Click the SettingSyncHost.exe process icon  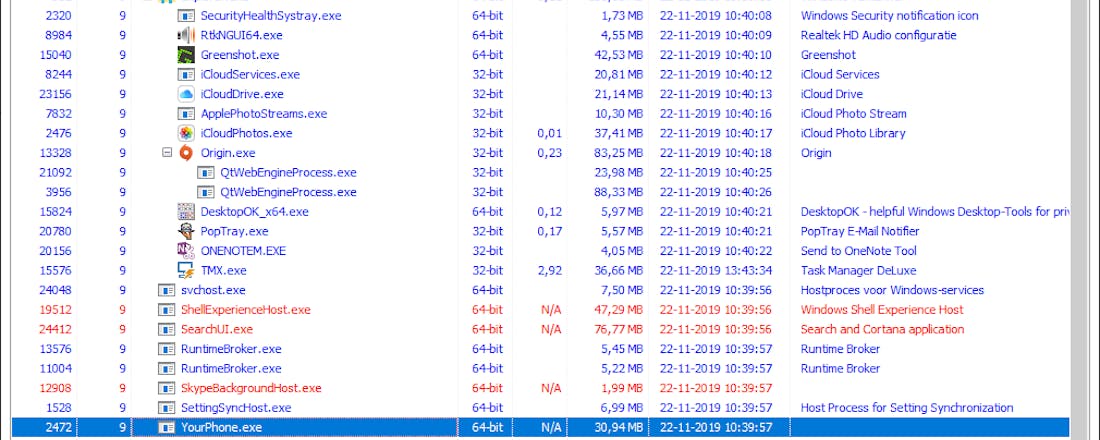click(x=166, y=408)
